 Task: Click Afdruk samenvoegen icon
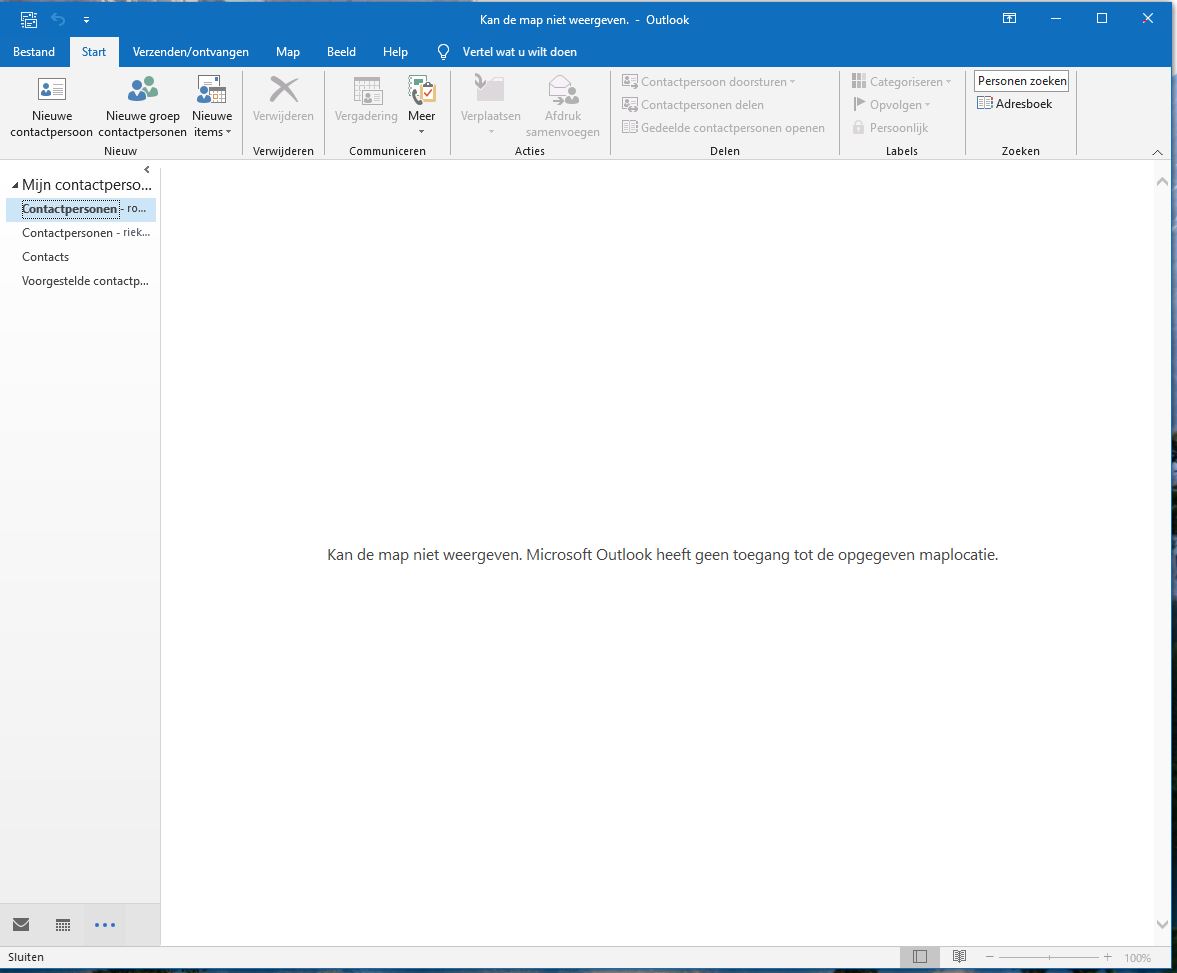[x=563, y=89]
